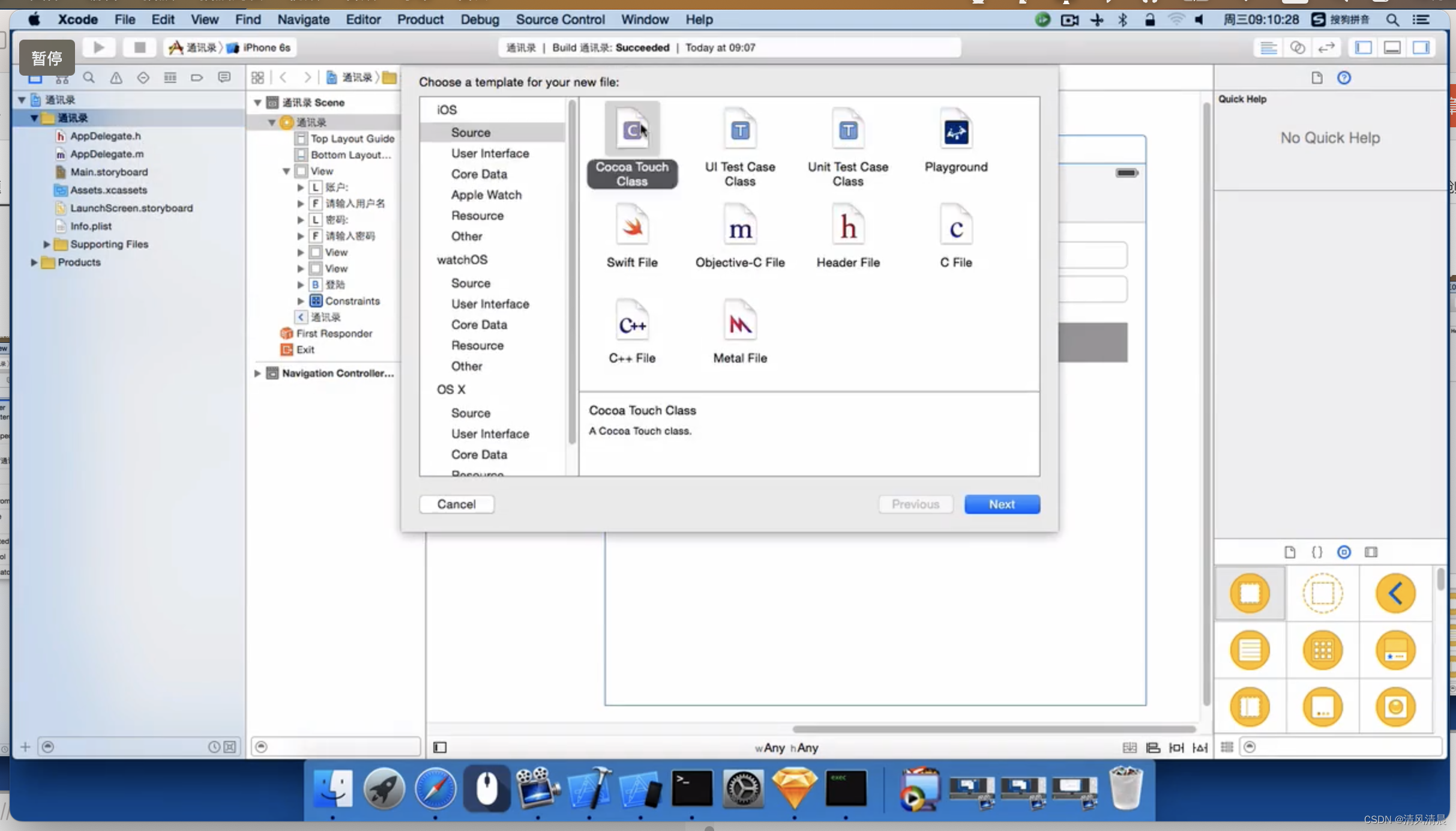Expand the watchOS Source category
Screen dimensions: 1456x831
click(470, 283)
